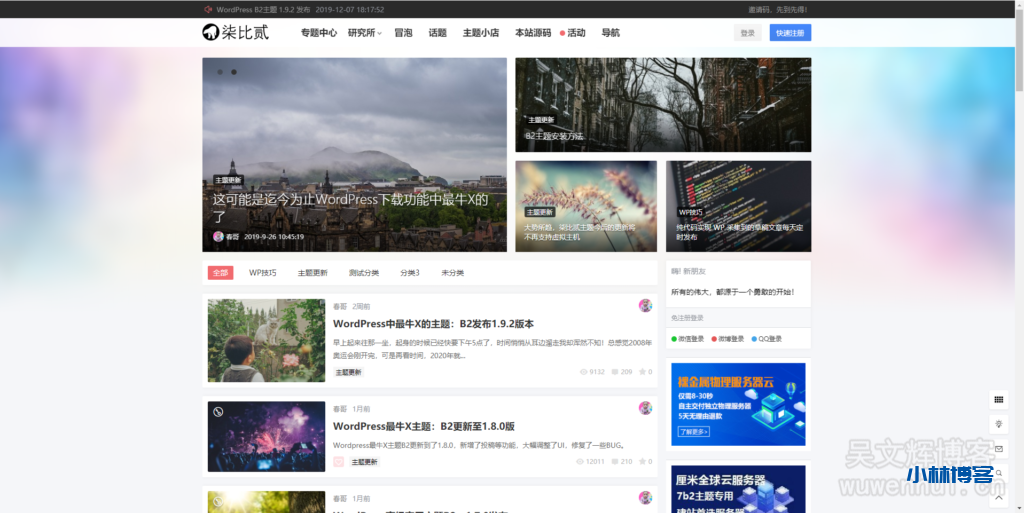Select the first carousel indicator dot

(219, 72)
